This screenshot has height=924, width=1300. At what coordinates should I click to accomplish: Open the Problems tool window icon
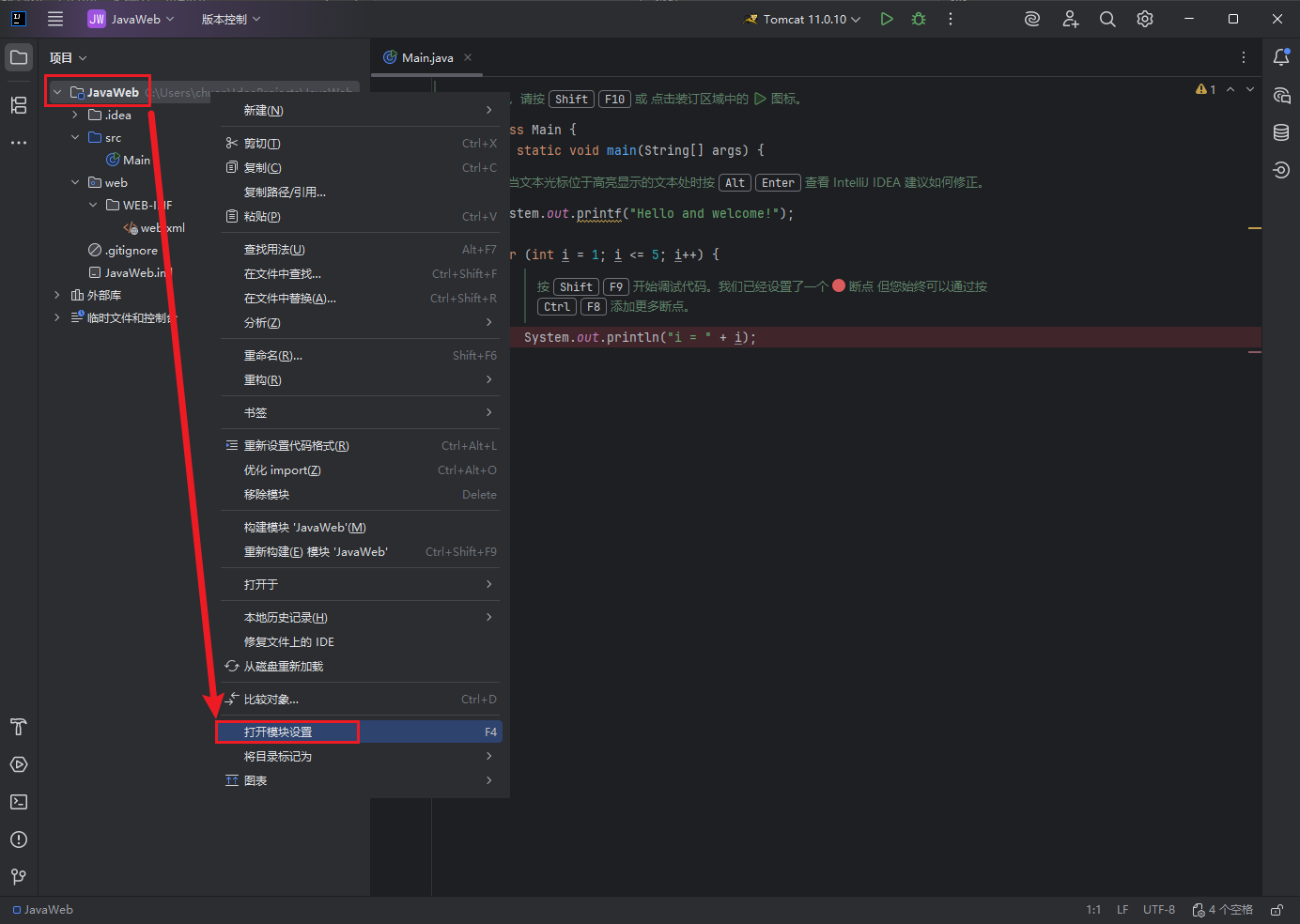click(19, 839)
